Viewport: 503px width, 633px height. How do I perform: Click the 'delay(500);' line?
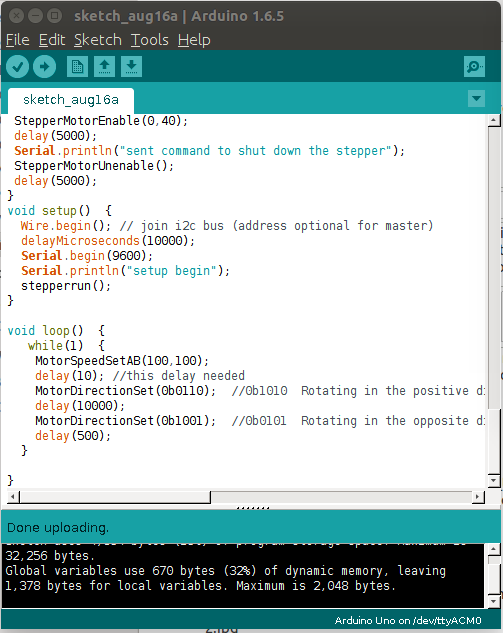click(x=73, y=436)
